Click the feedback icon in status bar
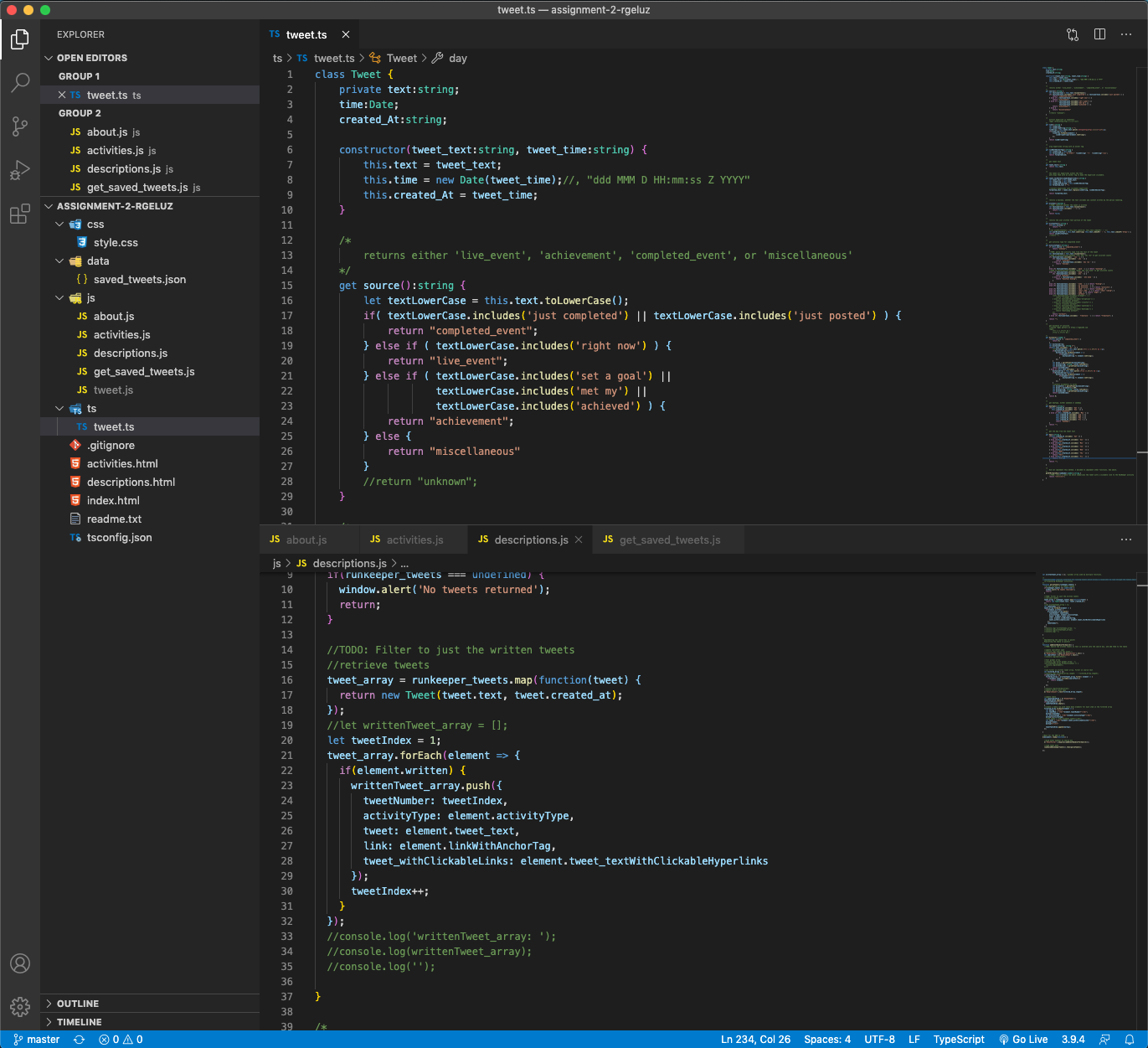Viewport: 1148px width, 1048px height. 1104,1040
